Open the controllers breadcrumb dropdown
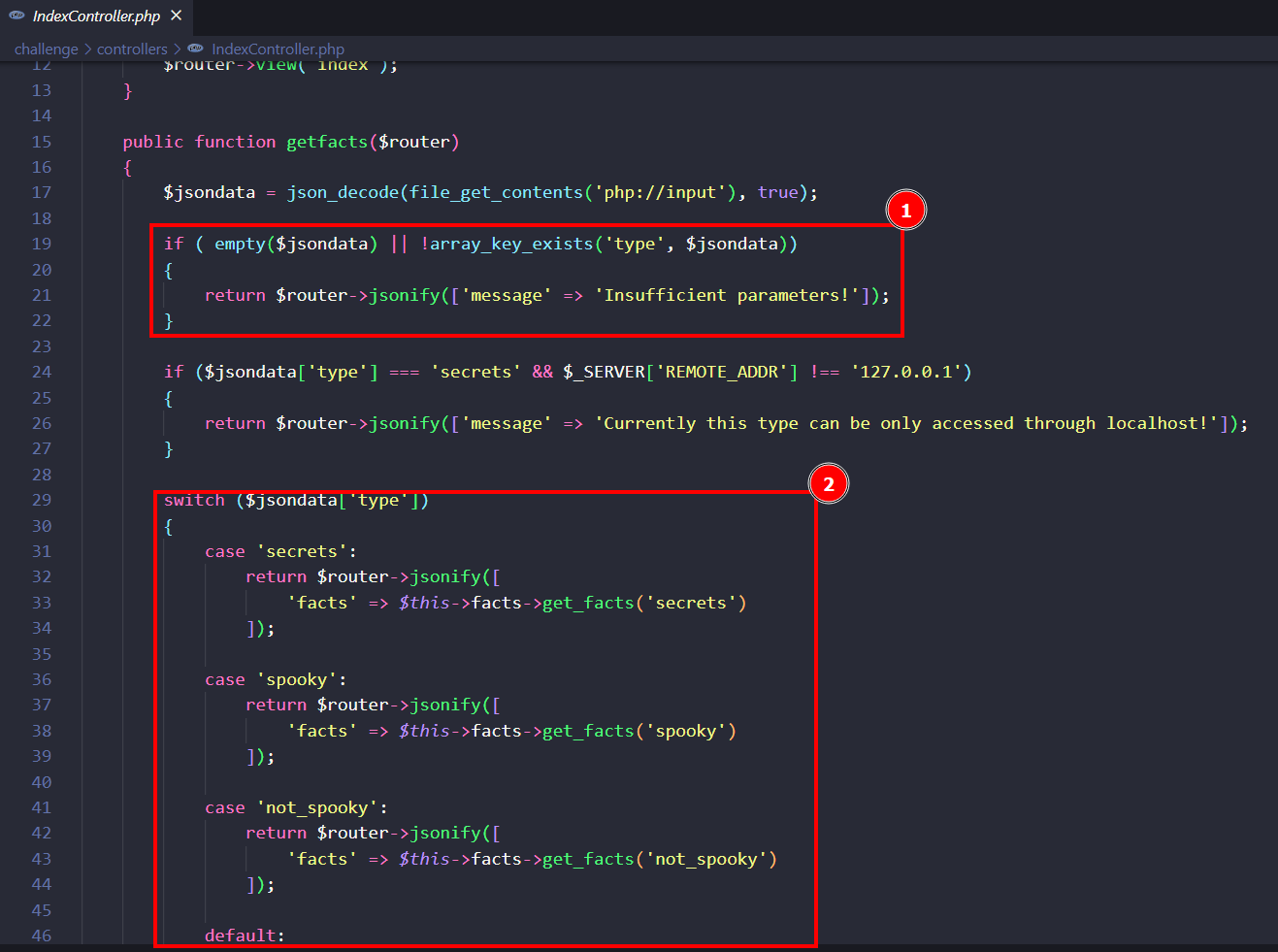Viewport: 1278px width, 952px height. (132, 49)
